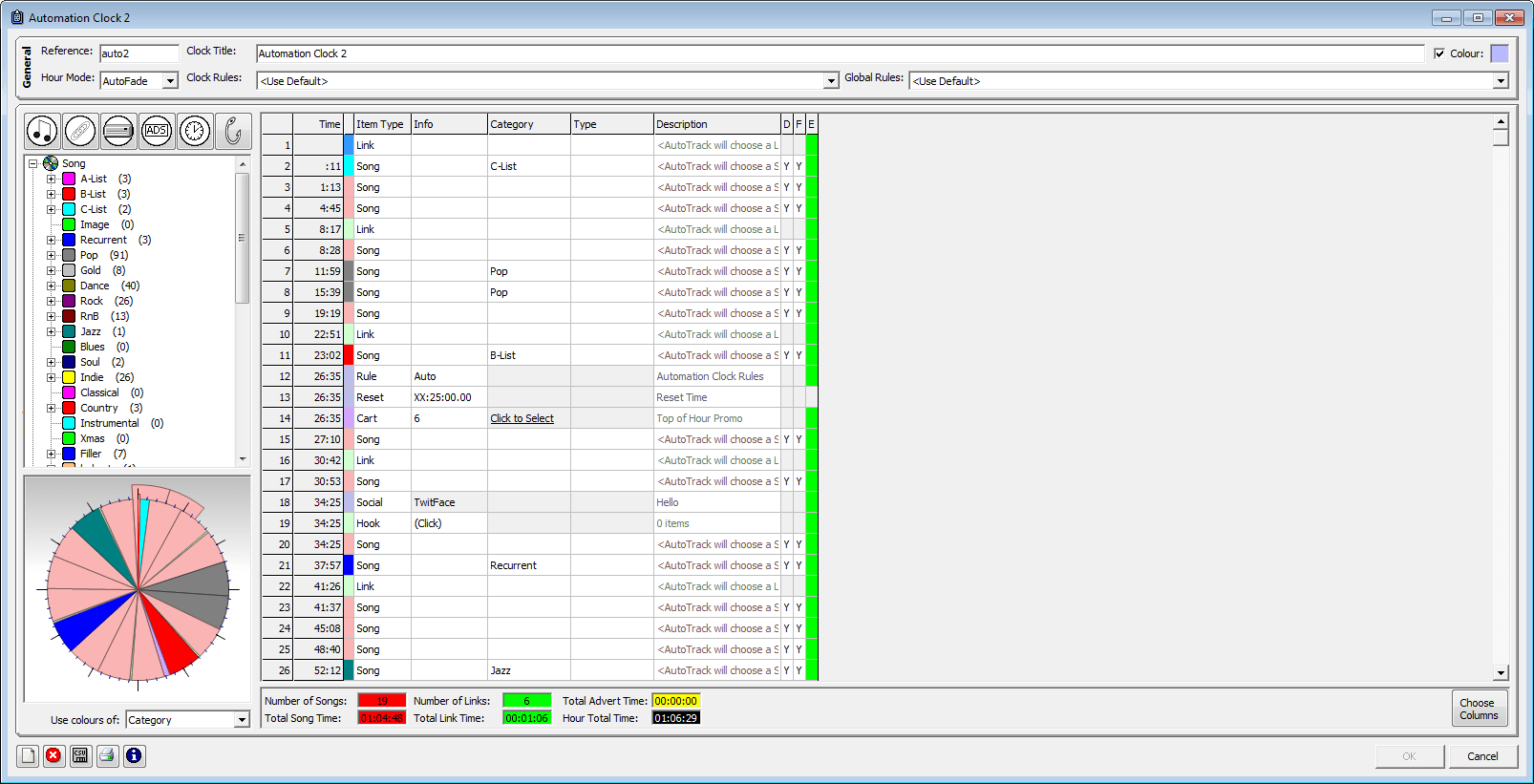
Task: Click the ADS adverts icon
Action: (x=157, y=131)
